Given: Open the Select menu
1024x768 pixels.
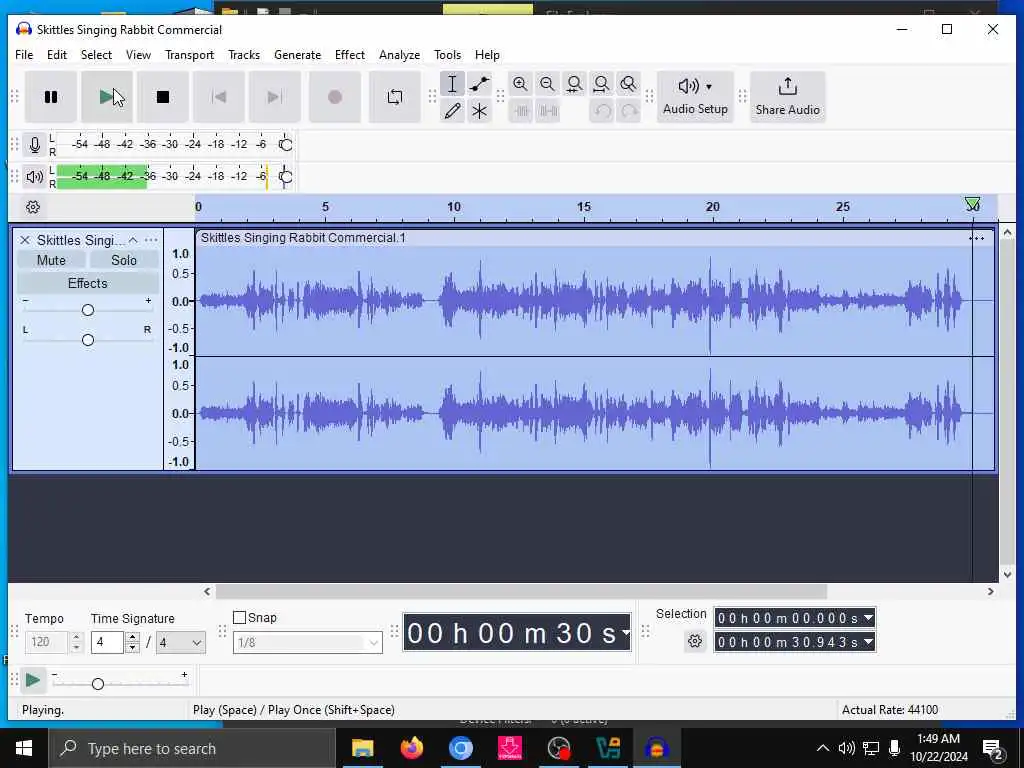Looking at the screenshot, I should [96, 55].
